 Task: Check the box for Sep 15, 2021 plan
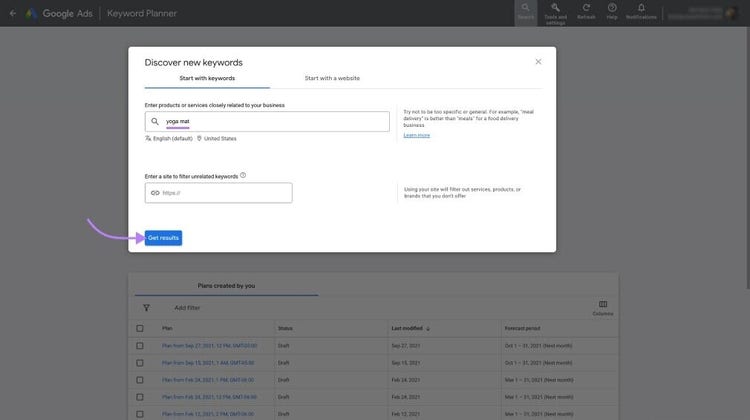pyautogui.click(x=140, y=363)
